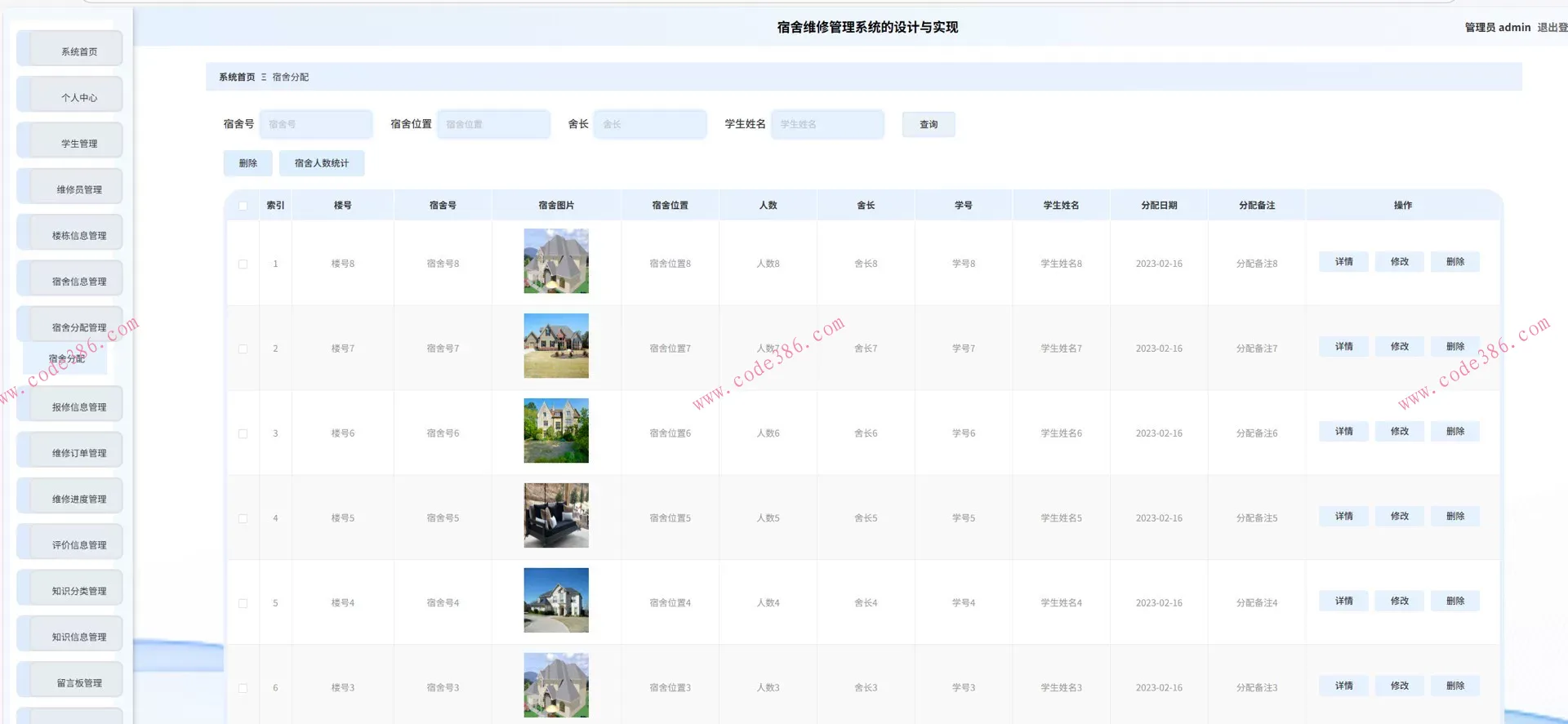
Task: Open 详情 for the 楼号8 row
Action: [1343, 262]
